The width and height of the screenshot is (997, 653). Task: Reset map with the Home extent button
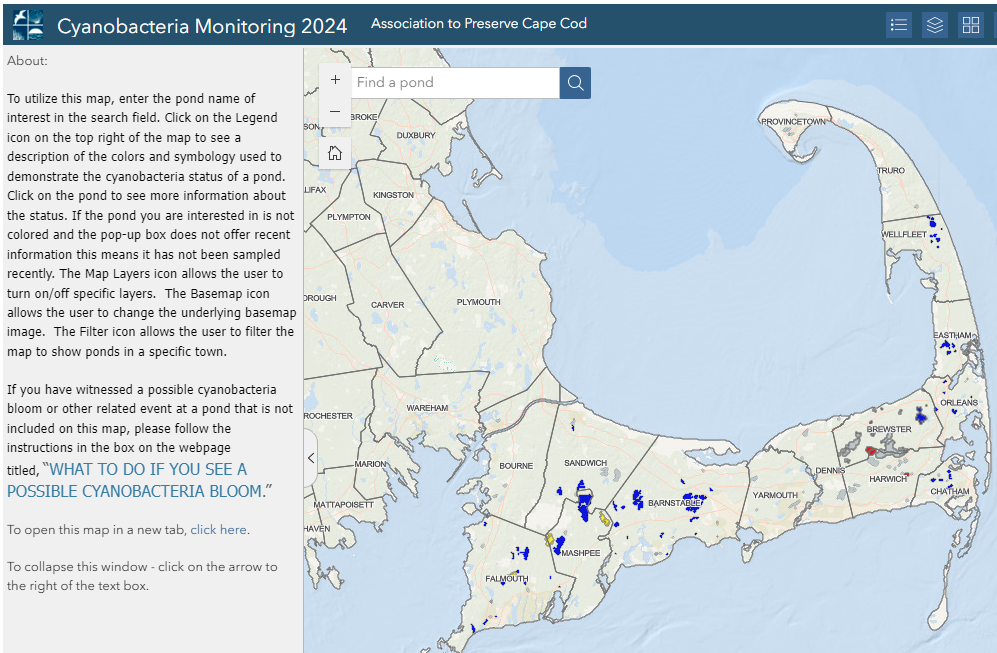tap(335, 153)
